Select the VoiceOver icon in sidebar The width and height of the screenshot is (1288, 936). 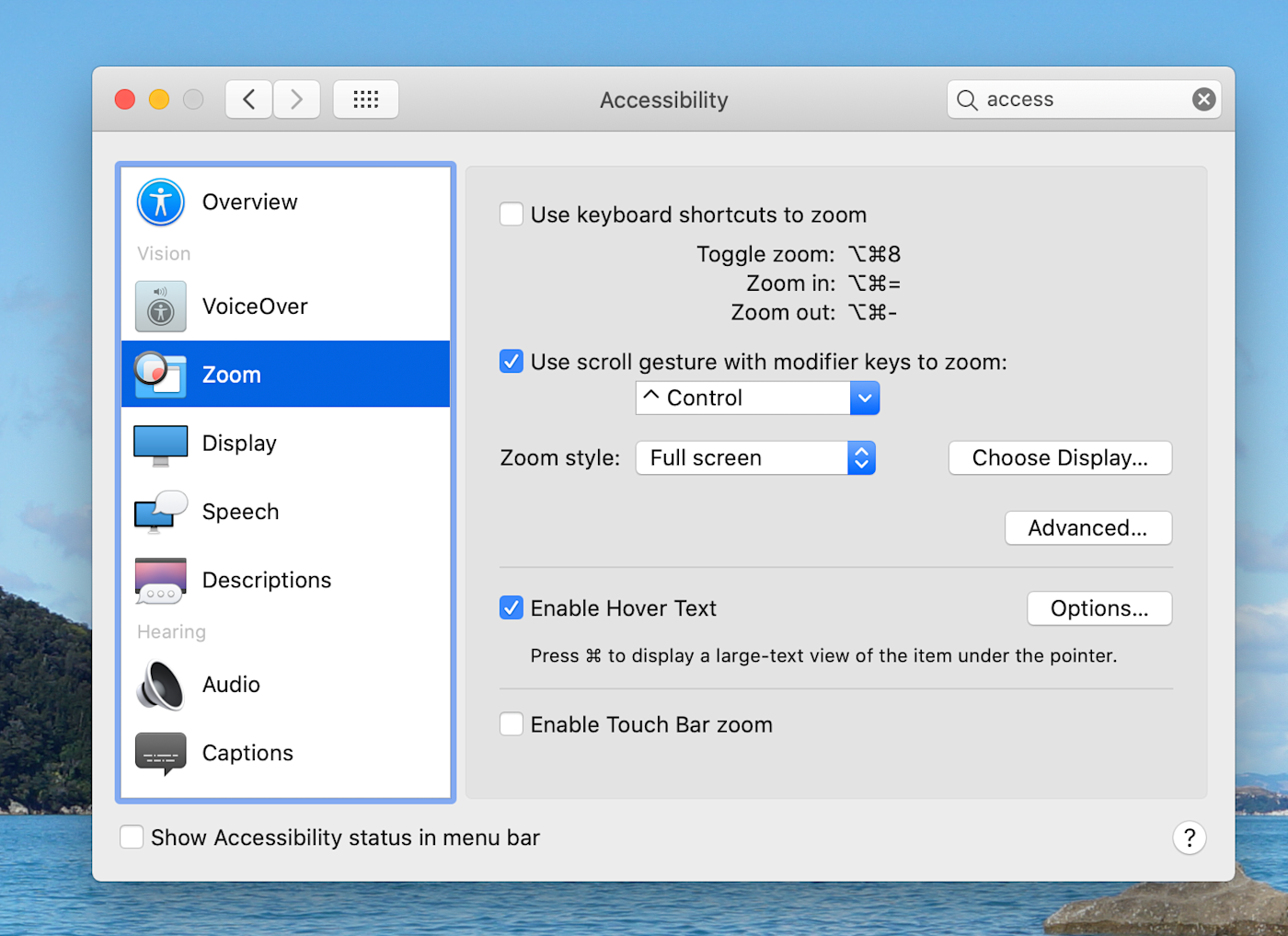[161, 306]
